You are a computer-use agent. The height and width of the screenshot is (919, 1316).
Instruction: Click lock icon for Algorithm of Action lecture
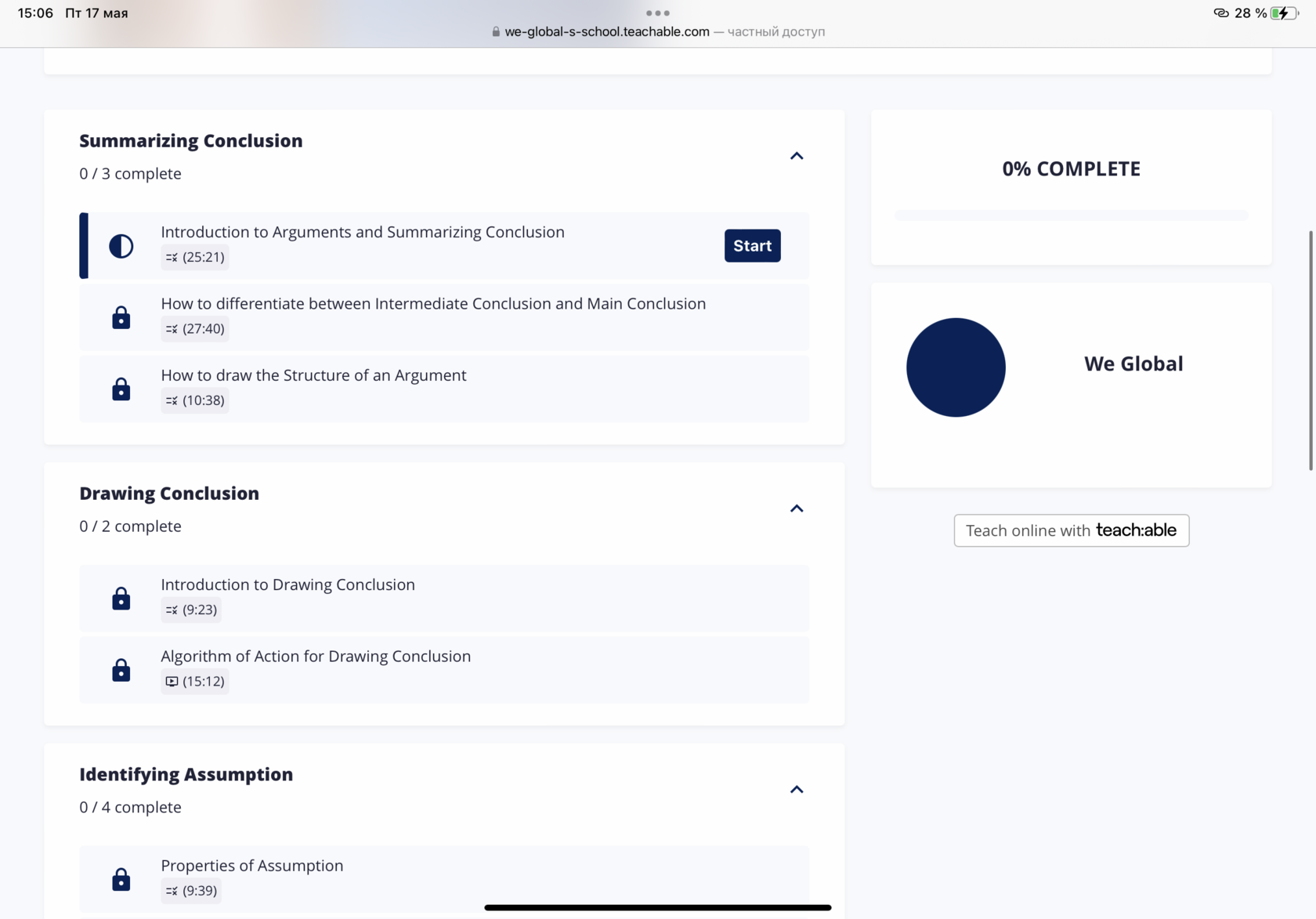pos(121,670)
